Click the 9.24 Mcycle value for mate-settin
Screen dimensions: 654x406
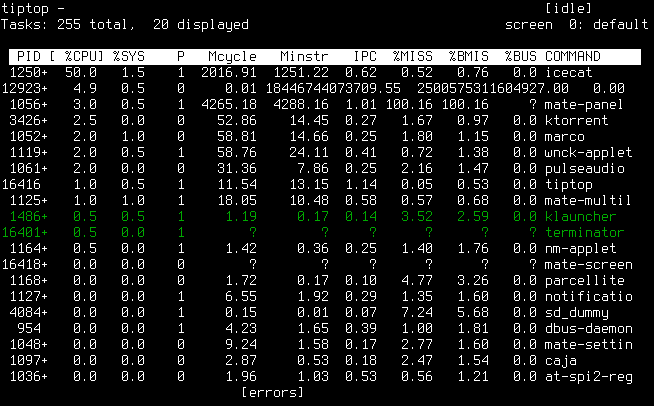coord(241,344)
